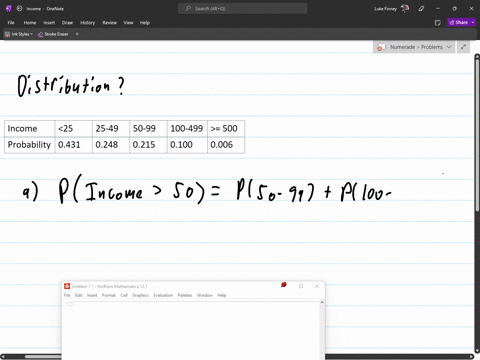Open the Draw ribbon tab
The image size is (480, 360).
pyautogui.click(x=67, y=23)
